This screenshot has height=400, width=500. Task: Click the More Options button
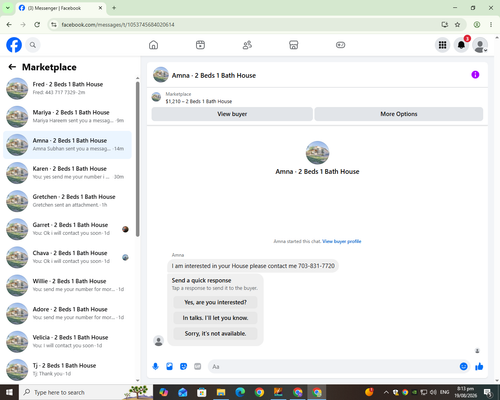pos(399,114)
